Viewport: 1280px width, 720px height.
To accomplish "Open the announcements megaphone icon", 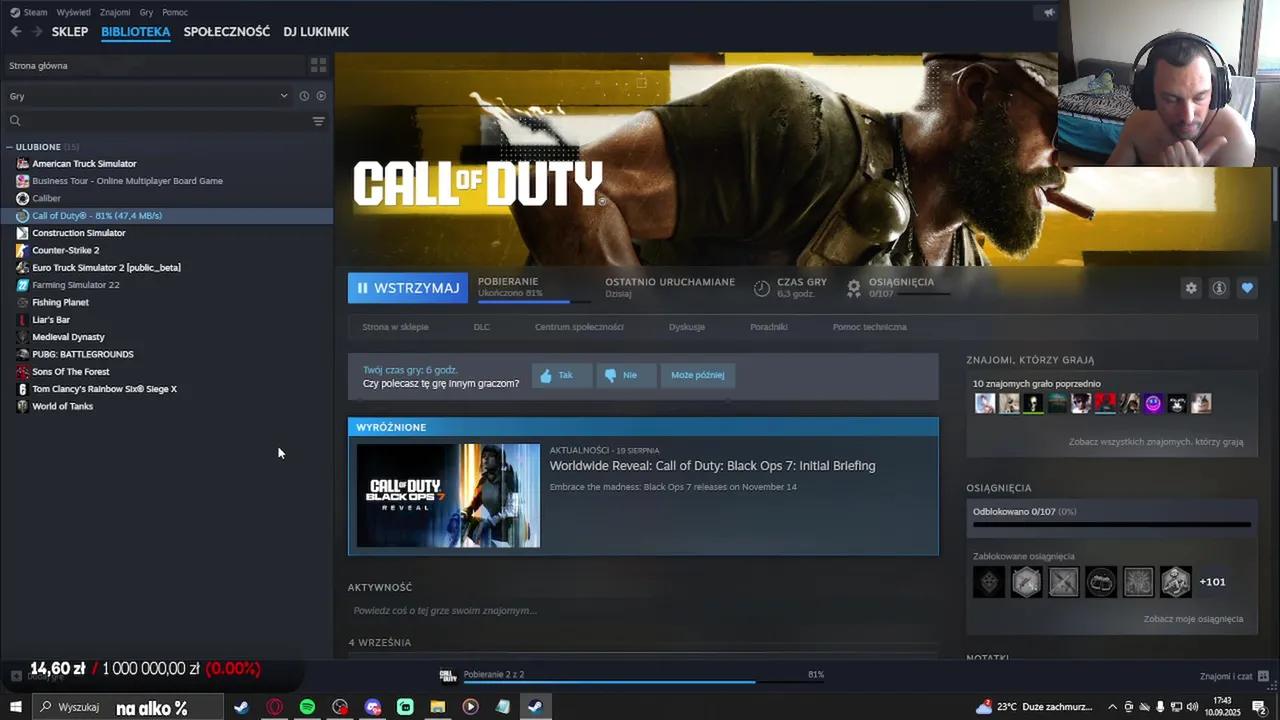I will 1049,12.
